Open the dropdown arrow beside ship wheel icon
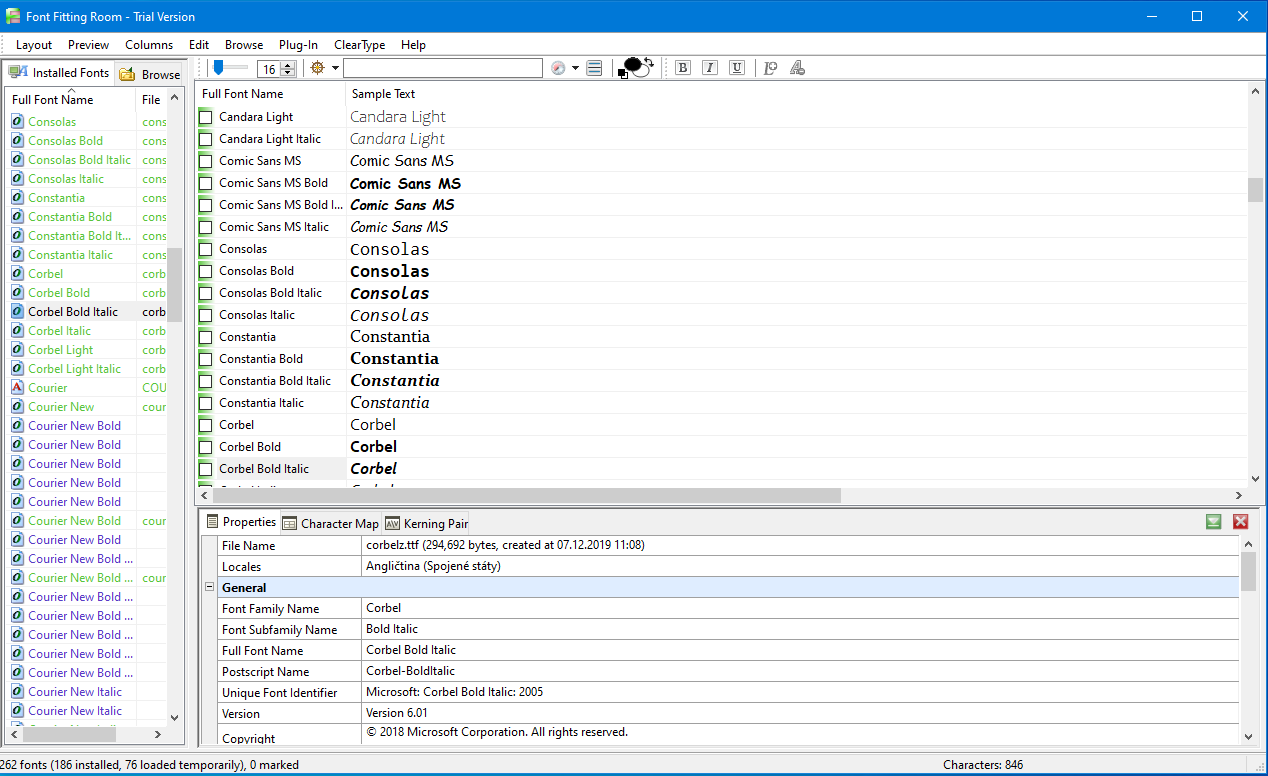The image size is (1268, 776). [335, 68]
